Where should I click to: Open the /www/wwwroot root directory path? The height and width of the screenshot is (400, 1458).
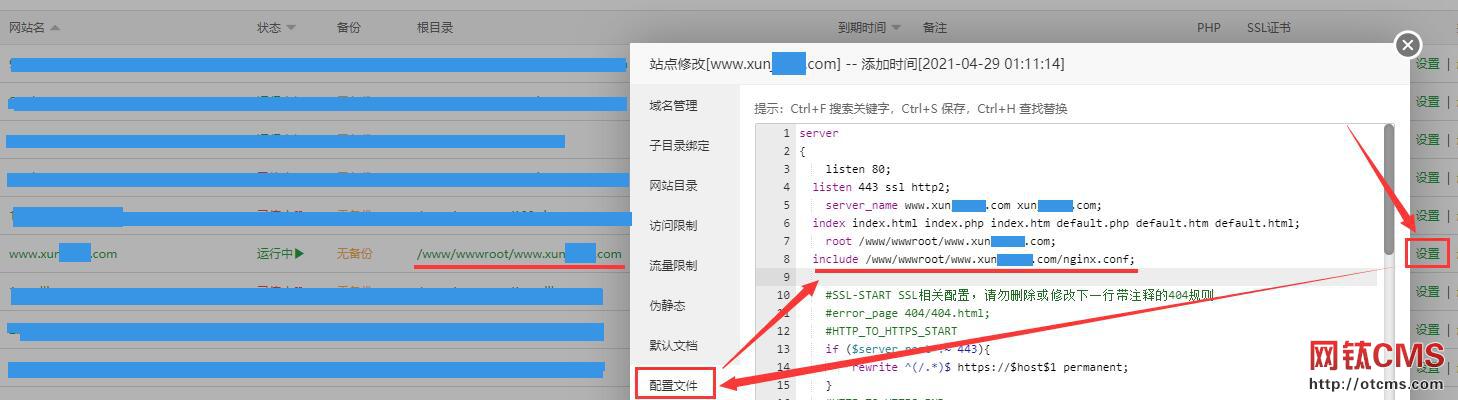coord(518,254)
